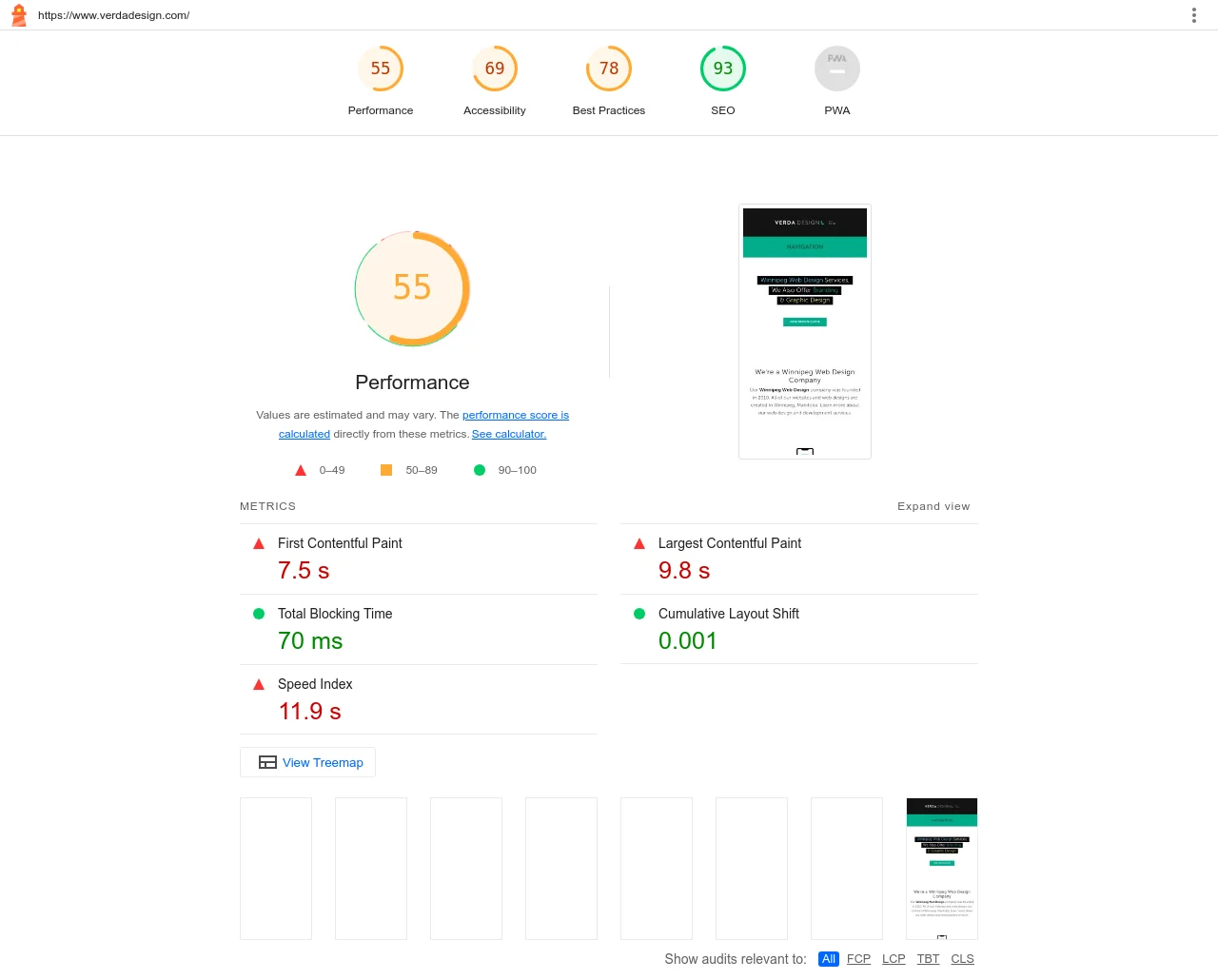This screenshot has height=980, width=1218.
Task: Jump to the PWA category badge
Action: tap(837, 69)
